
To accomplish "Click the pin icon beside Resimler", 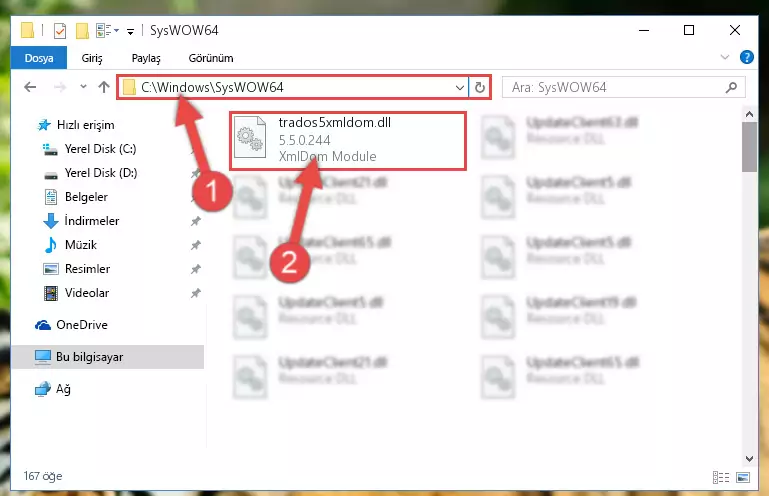I will point(196,269).
